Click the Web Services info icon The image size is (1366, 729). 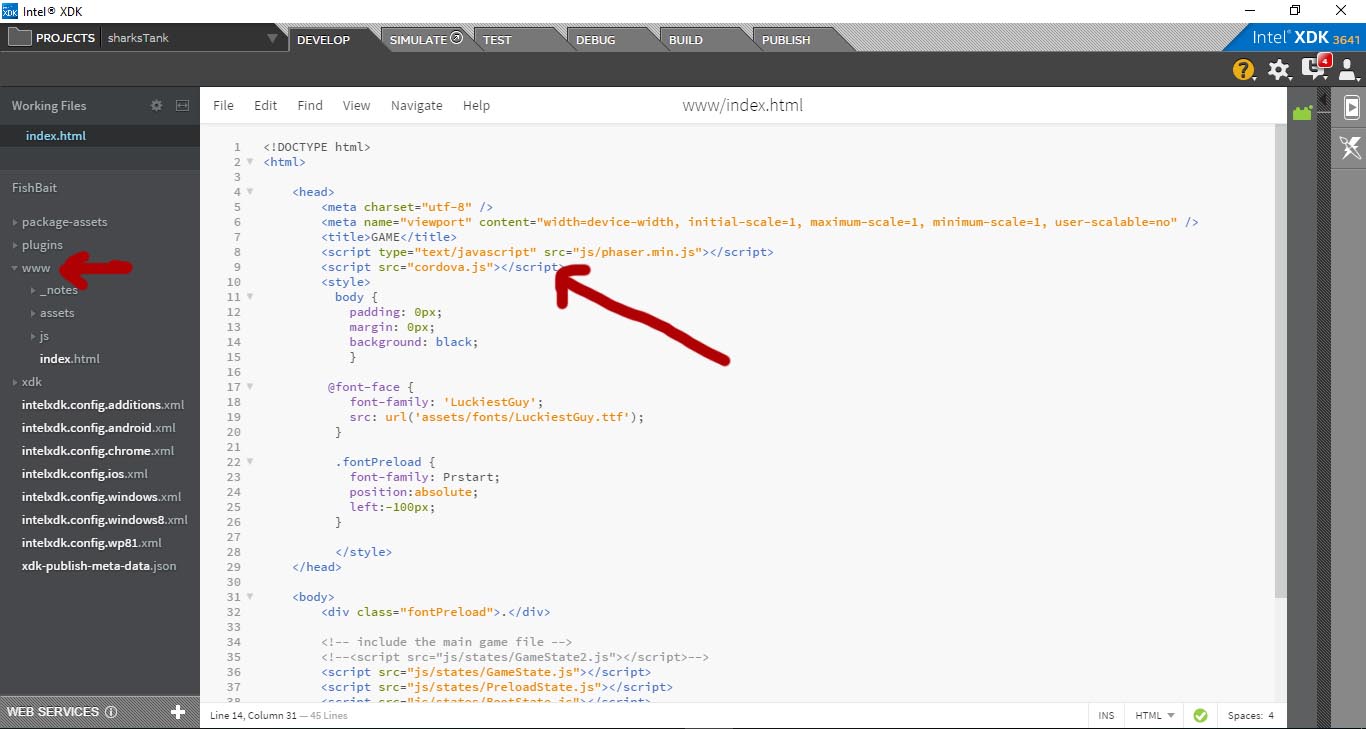[x=111, y=712]
